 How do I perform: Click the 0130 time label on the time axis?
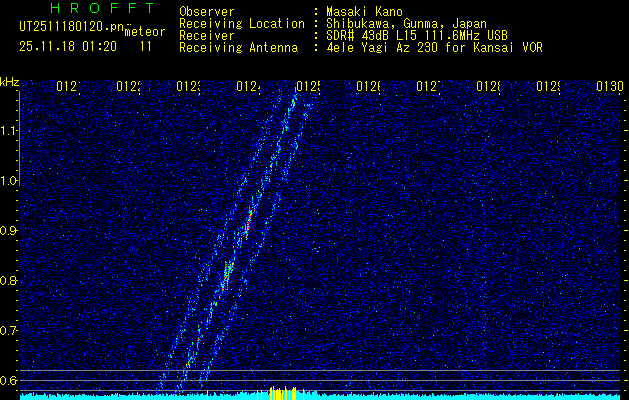[x=610, y=87]
